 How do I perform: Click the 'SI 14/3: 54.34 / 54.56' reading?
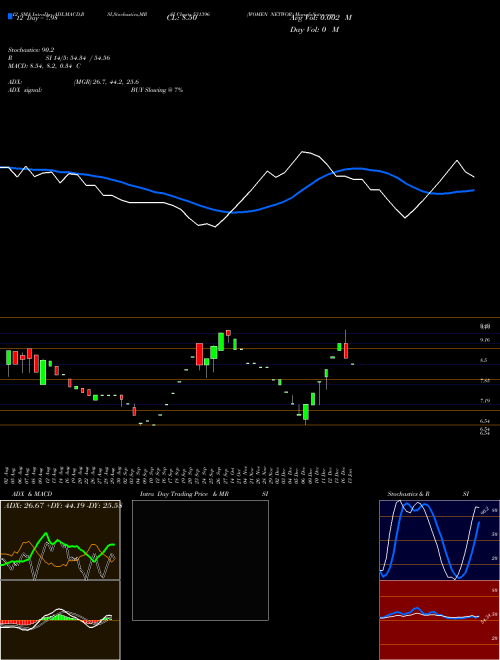coord(78,58)
